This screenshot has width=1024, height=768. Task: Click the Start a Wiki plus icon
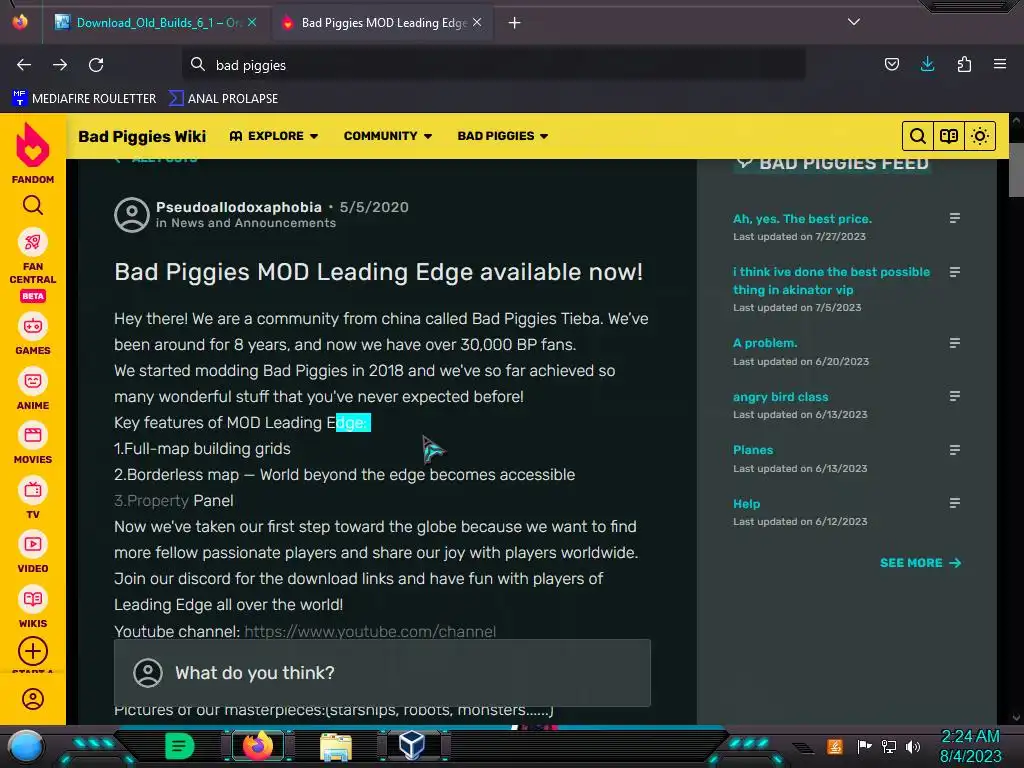tap(33, 651)
